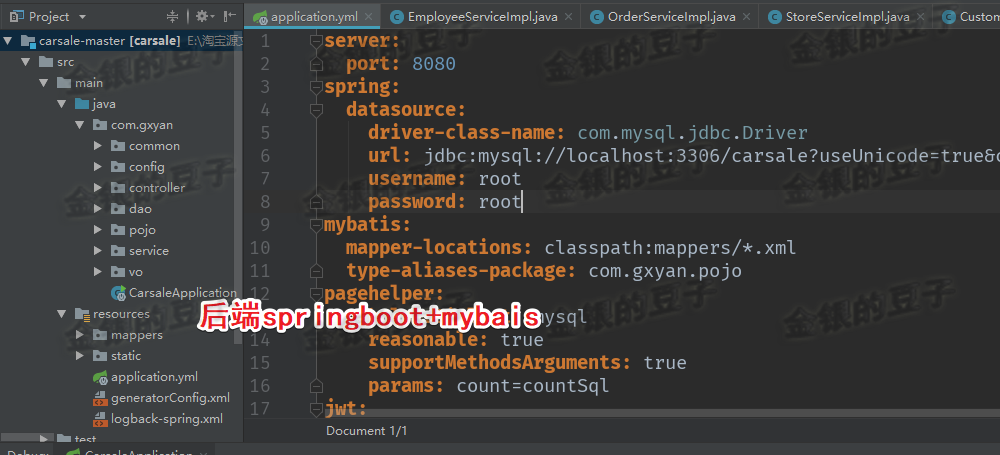Collapse the src folder arrow
Image resolution: width=1000 pixels, height=455 pixels.
26,62
